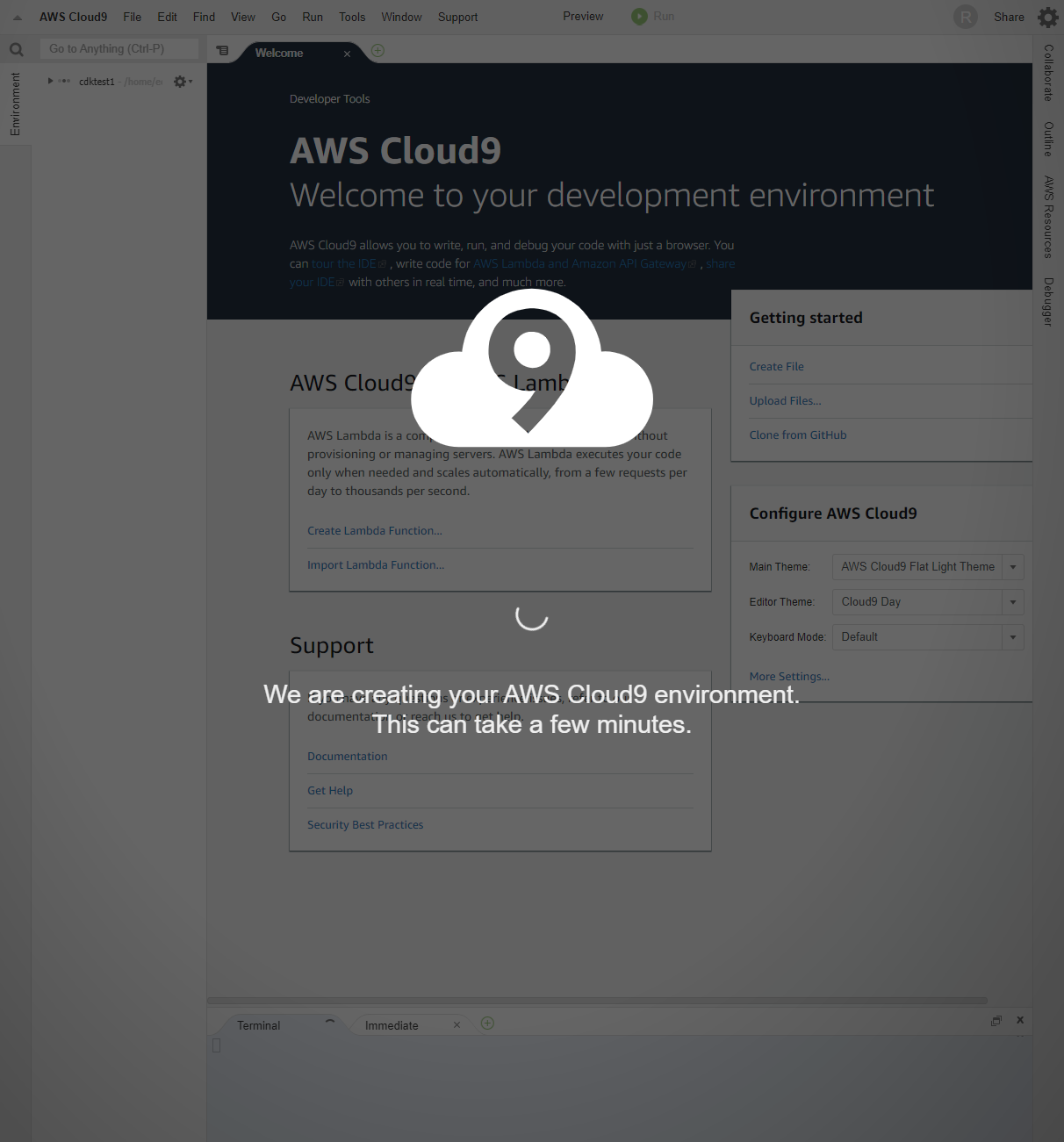Toggle the Outline side panel
The image size is (1064, 1142).
click(x=1048, y=139)
